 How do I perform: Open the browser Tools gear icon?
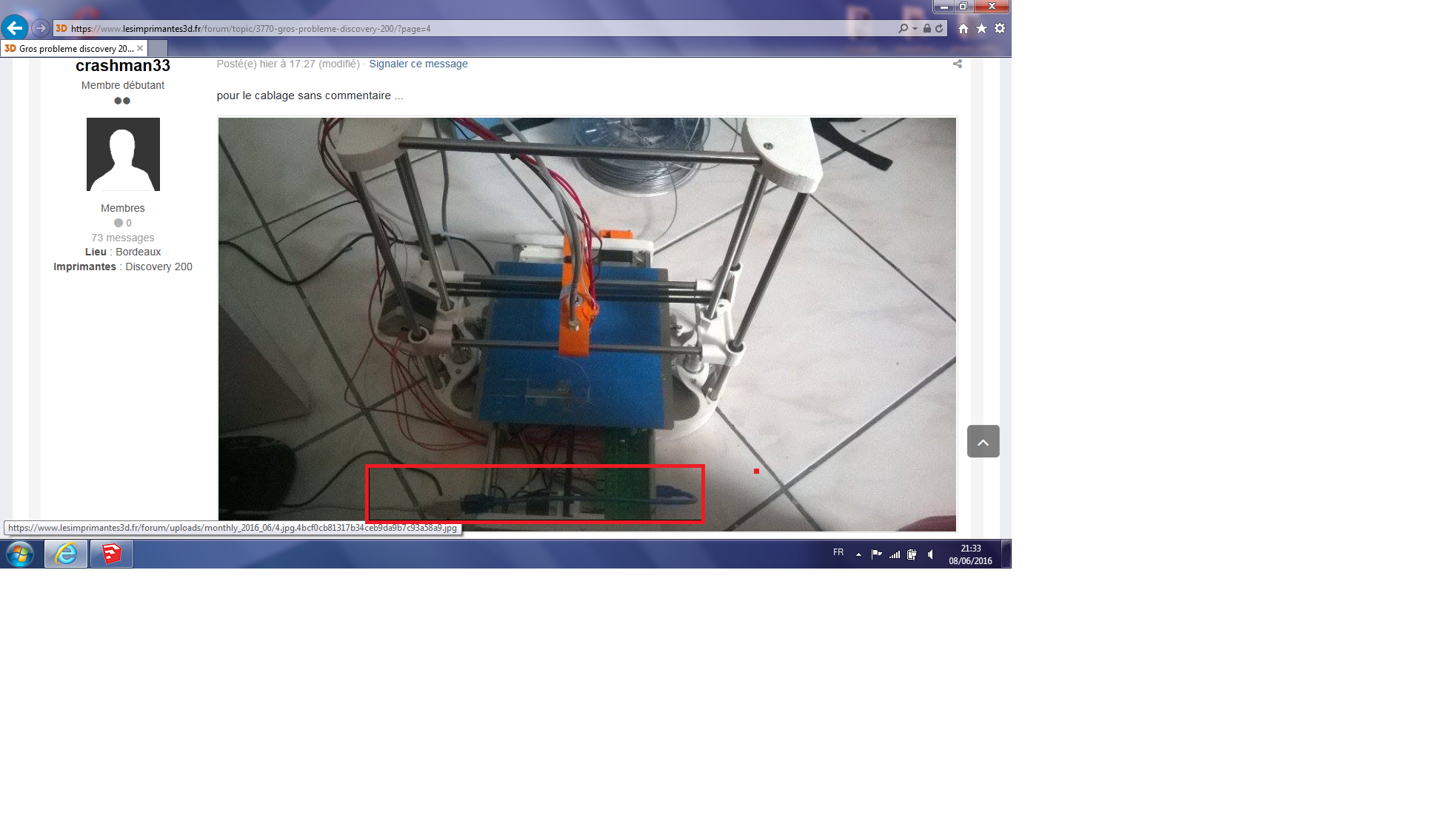point(1000,28)
